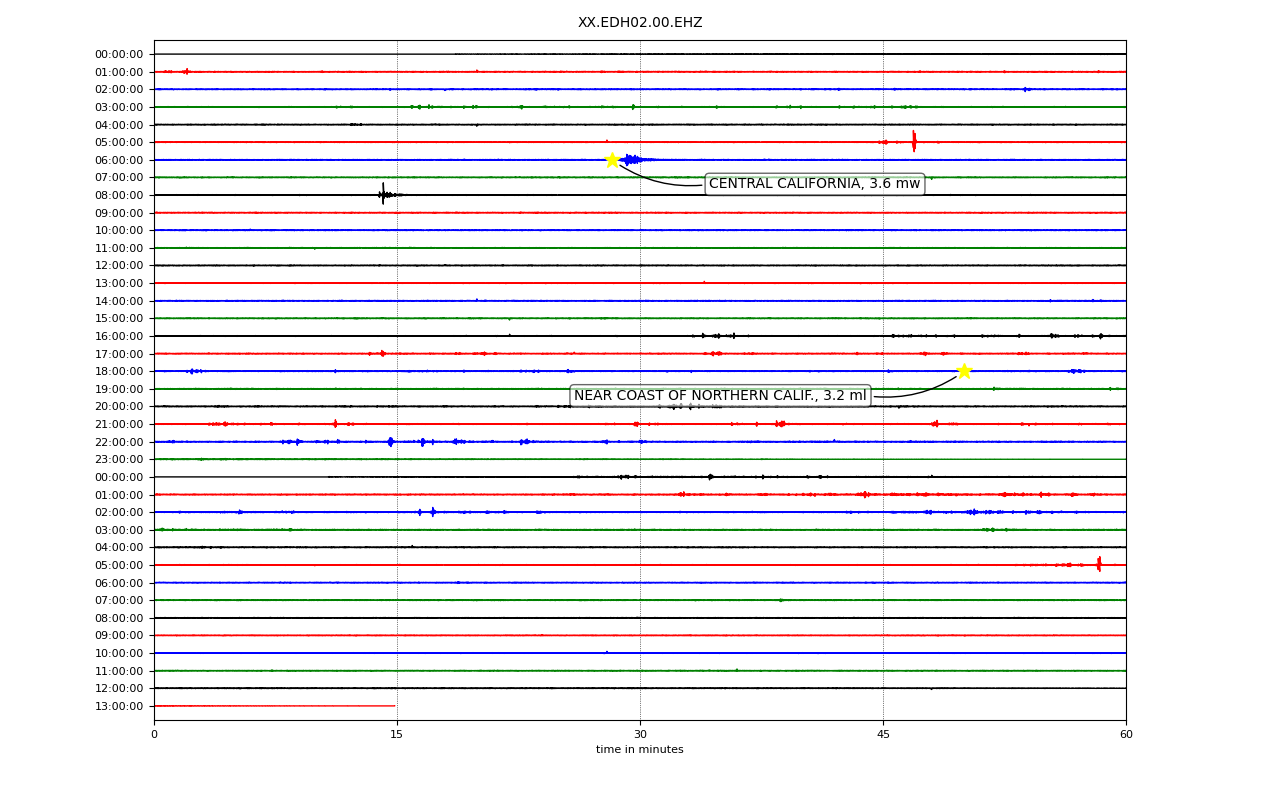1280x800 pixels.
Task: Click the 0 tick on the time axis
Action: point(154,735)
